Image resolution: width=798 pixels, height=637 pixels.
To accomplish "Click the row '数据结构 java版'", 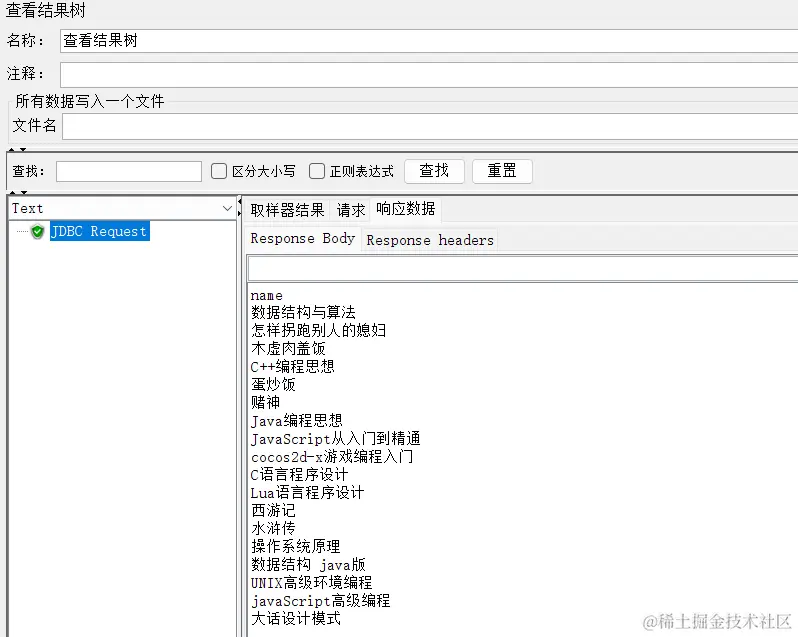I will tap(308, 564).
